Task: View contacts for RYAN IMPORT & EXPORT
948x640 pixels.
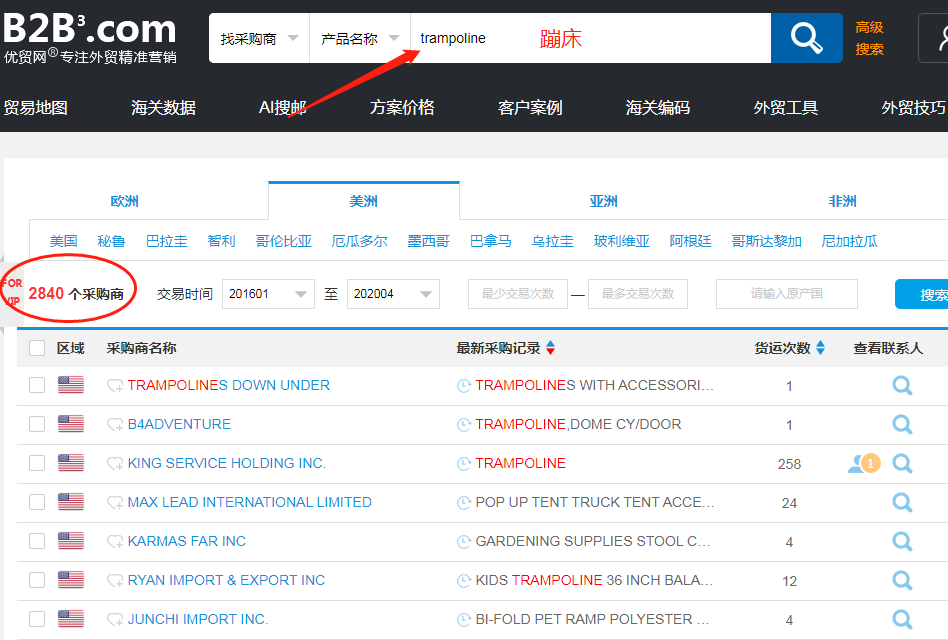Action: 902,580
